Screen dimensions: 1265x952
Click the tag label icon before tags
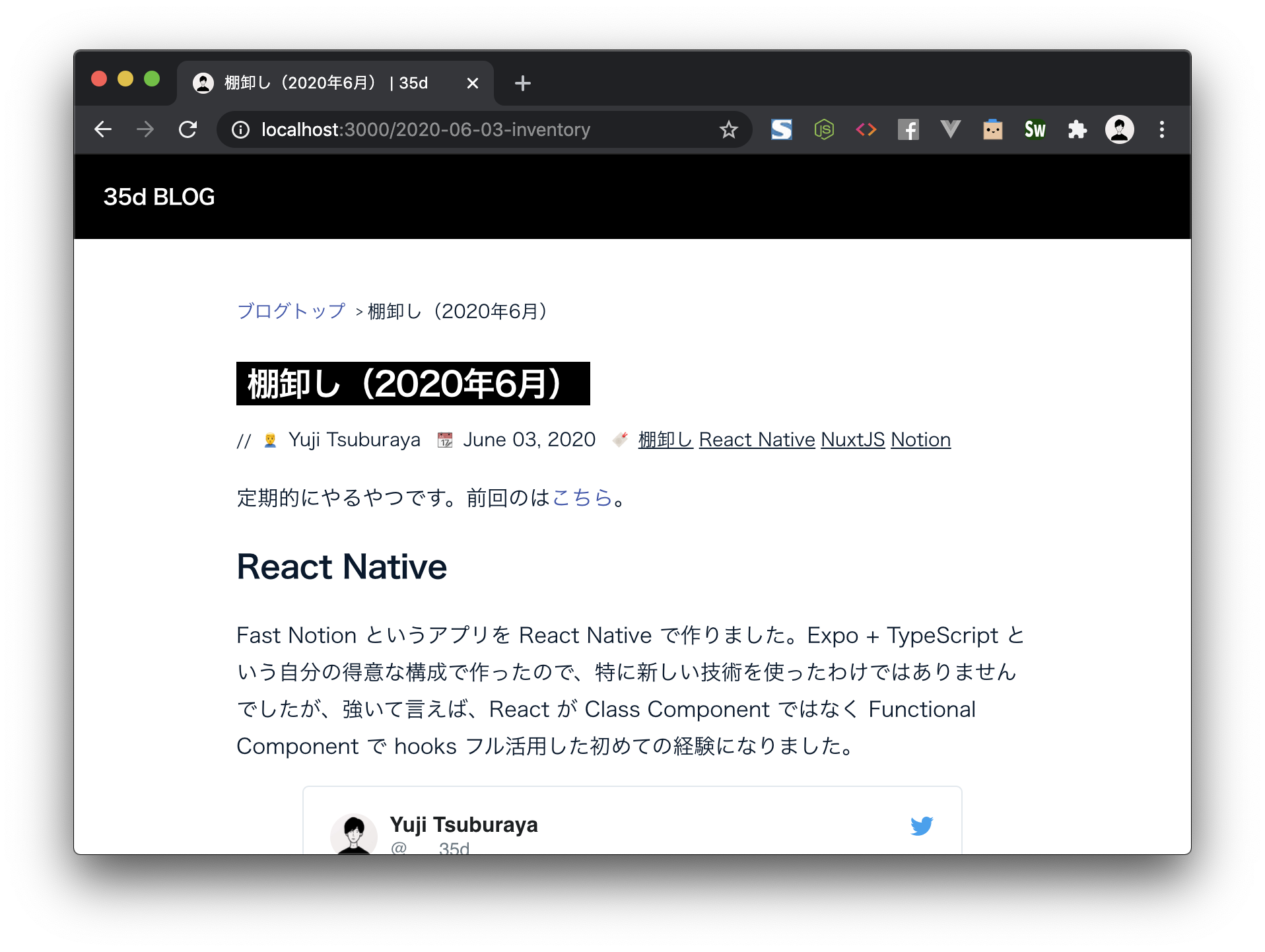[620, 440]
